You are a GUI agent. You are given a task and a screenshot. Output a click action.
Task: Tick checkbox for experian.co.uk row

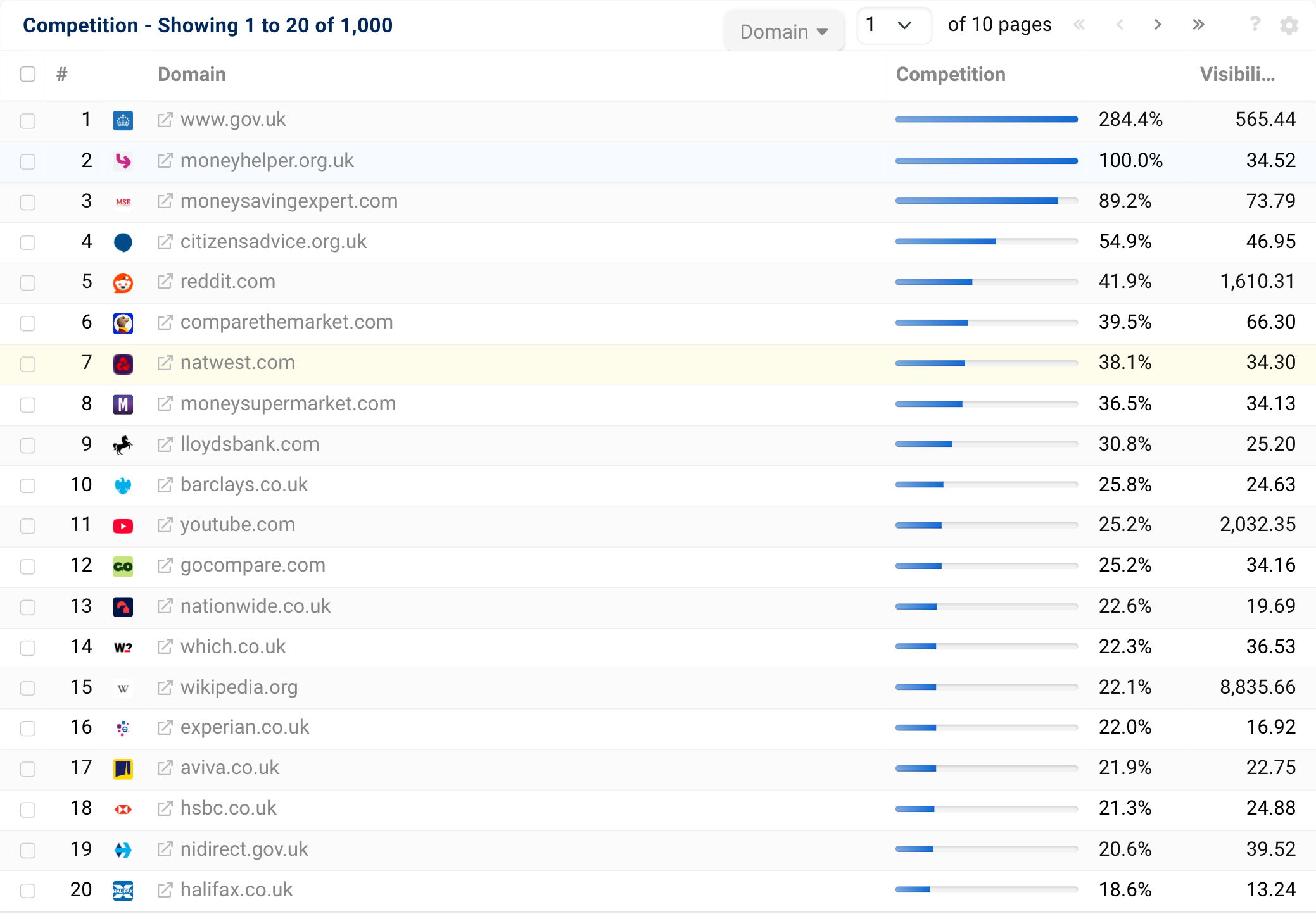click(28, 729)
